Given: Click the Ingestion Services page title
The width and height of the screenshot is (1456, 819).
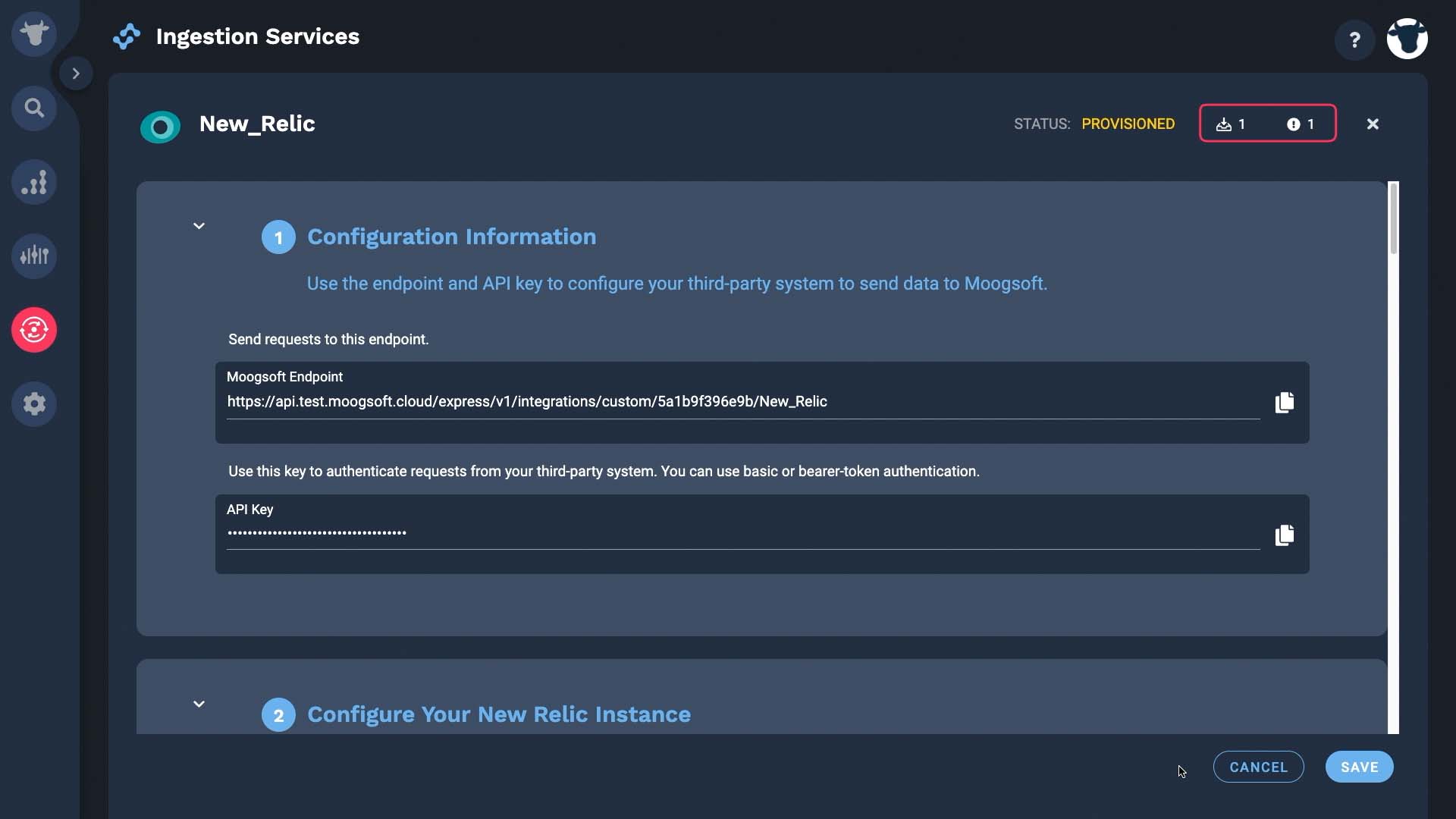Looking at the screenshot, I should pyautogui.click(x=258, y=36).
